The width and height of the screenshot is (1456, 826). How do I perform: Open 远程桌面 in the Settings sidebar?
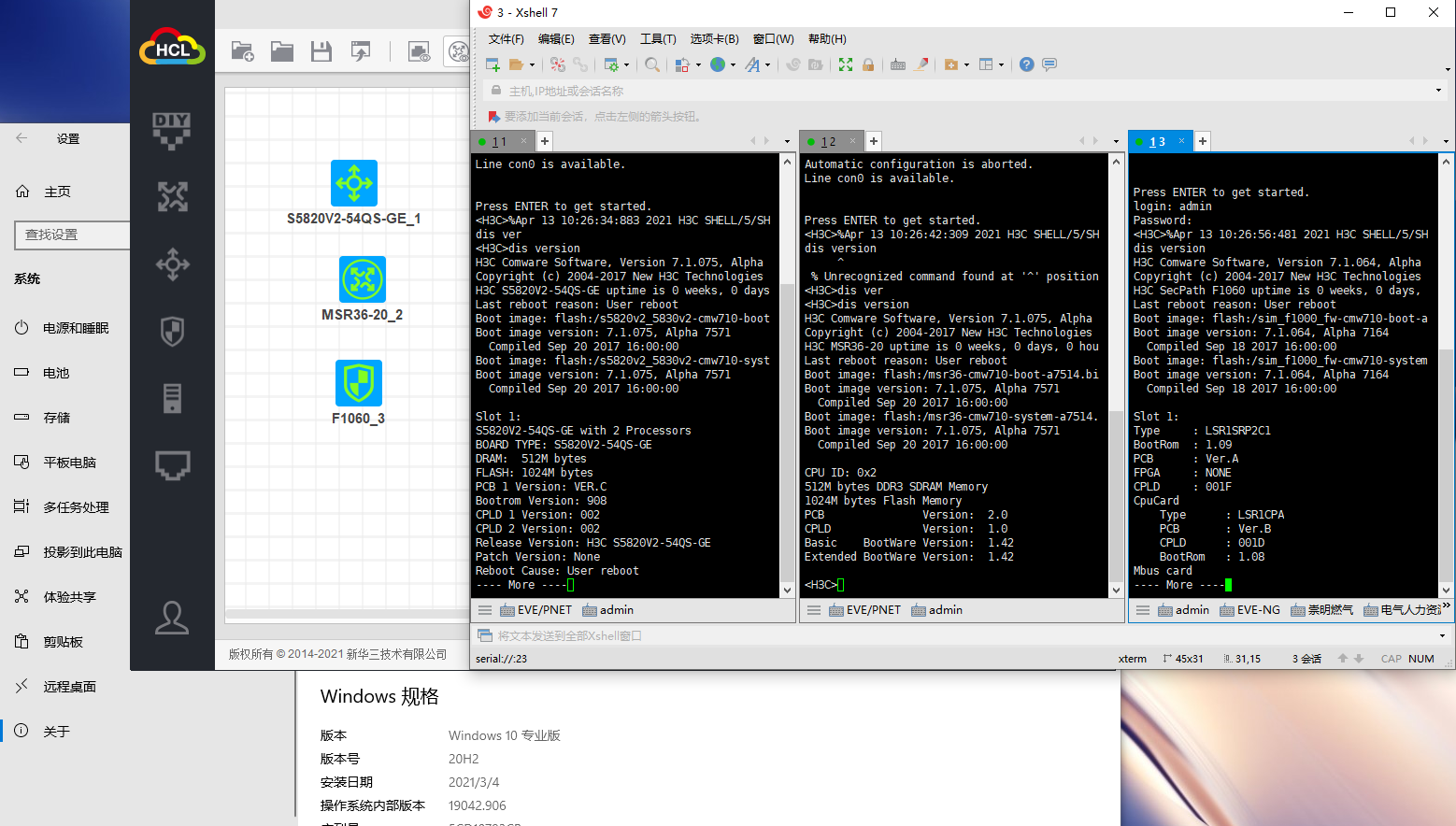click(x=69, y=687)
